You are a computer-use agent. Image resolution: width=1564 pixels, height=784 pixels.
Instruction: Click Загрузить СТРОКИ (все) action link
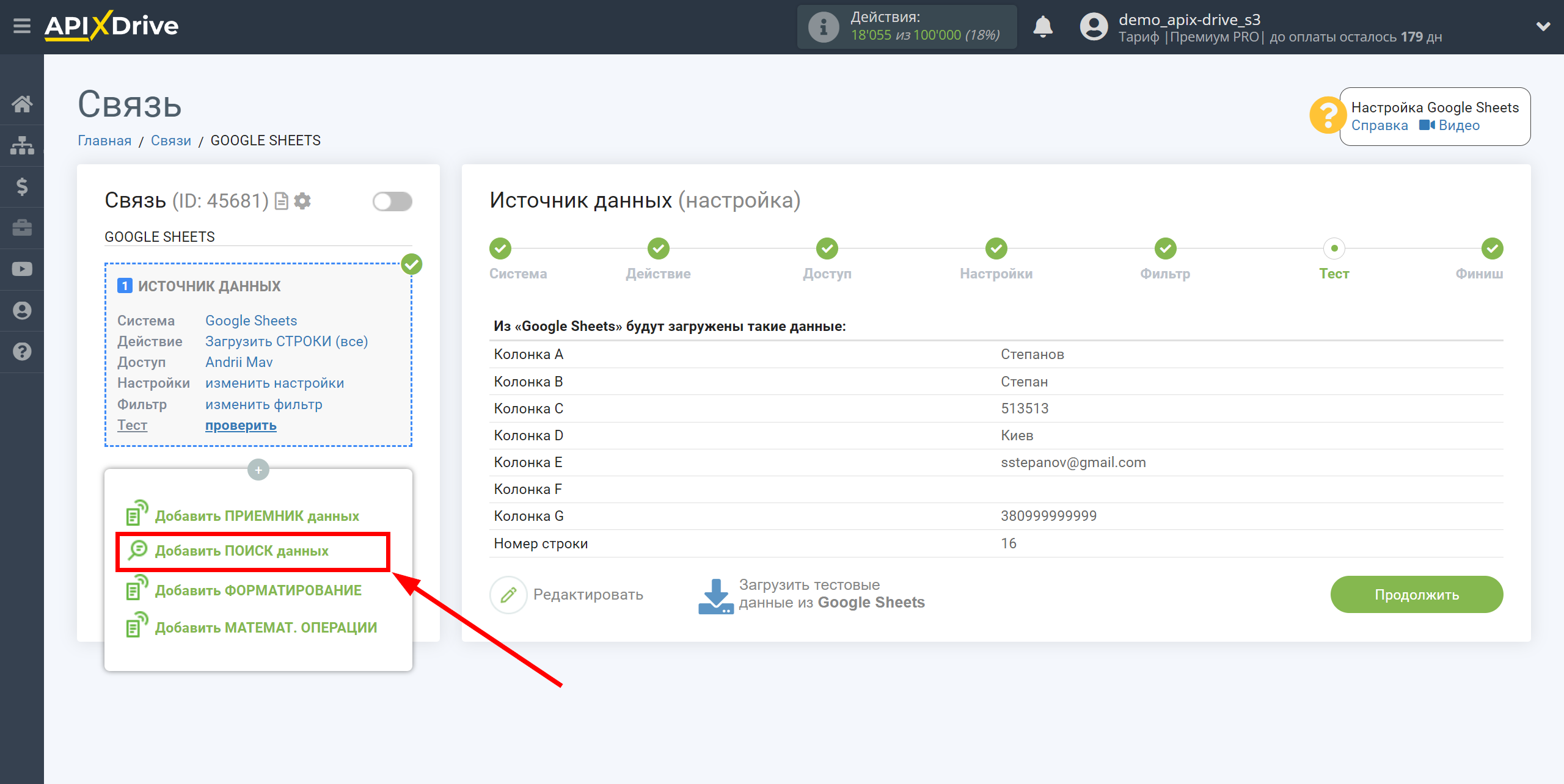(x=287, y=341)
